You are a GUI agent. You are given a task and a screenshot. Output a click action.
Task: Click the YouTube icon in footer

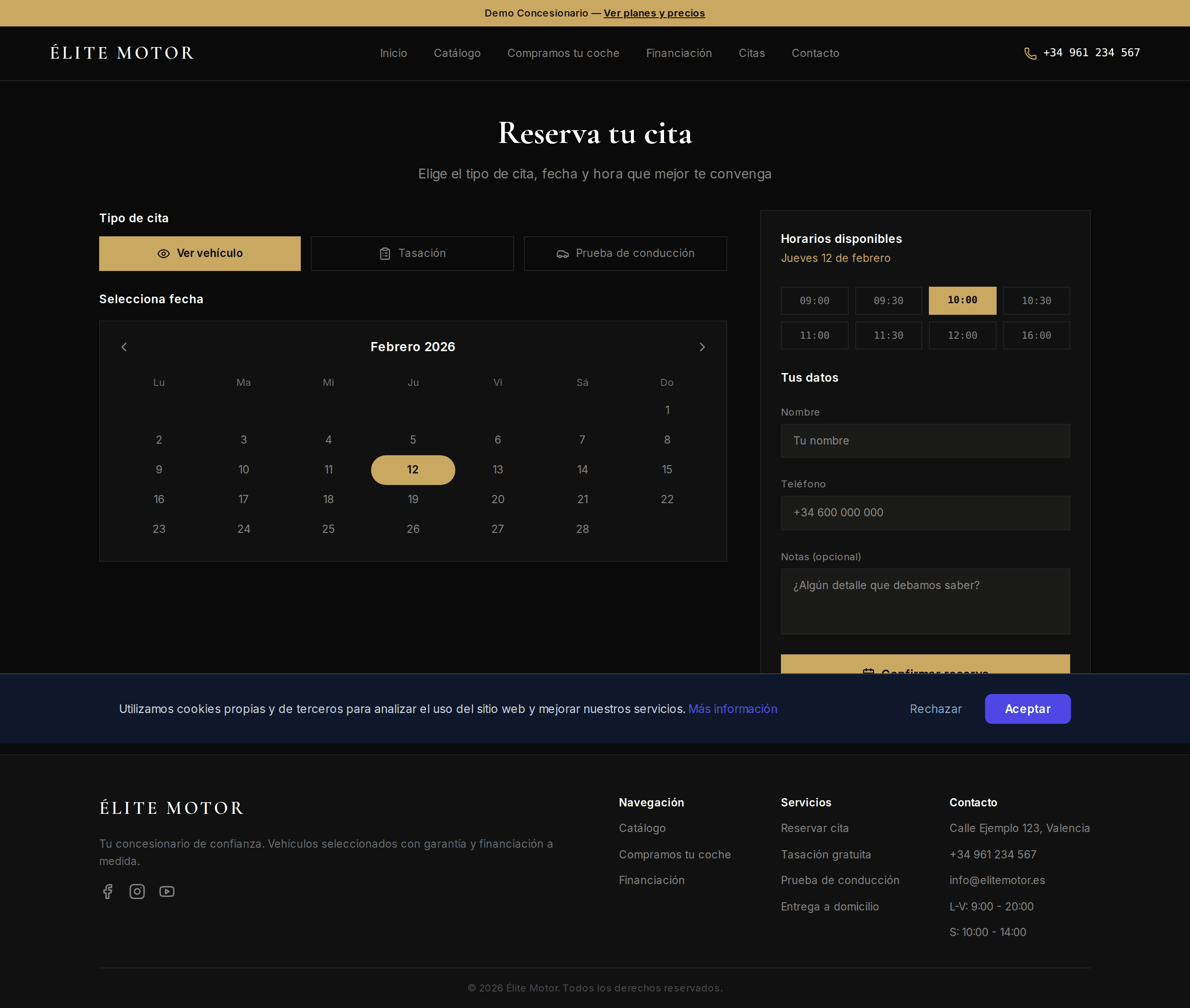[x=167, y=892]
